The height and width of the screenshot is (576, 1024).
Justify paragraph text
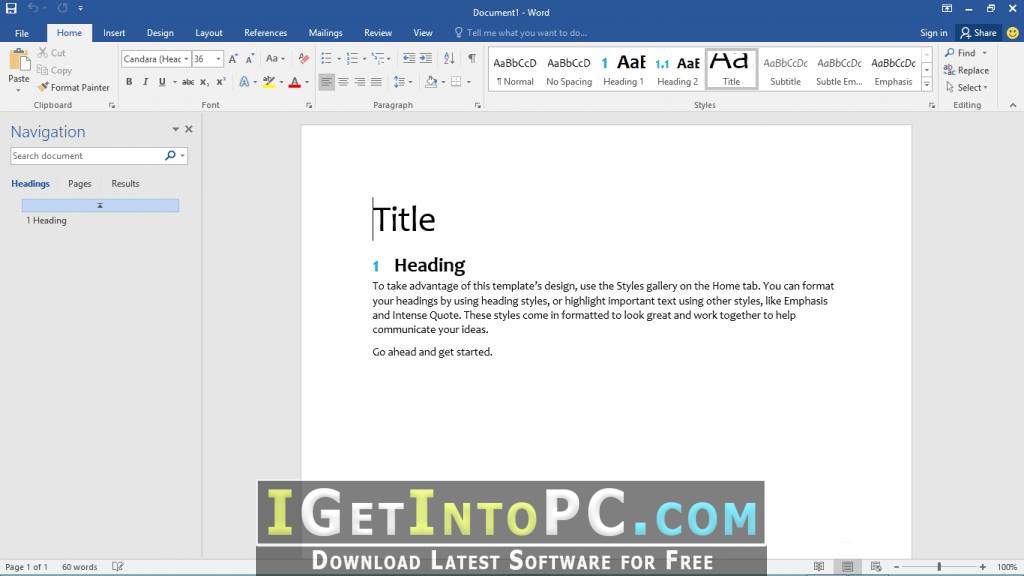coord(376,82)
